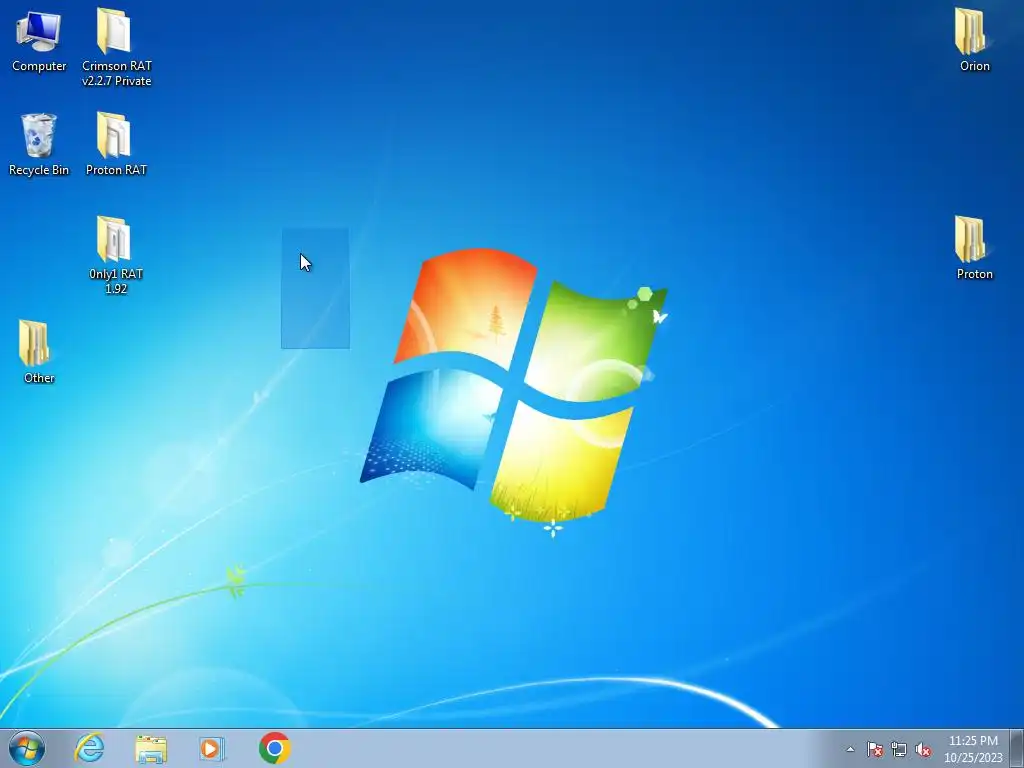Open the muted volume tray icon
This screenshot has width=1024, height=768.
coord(923,750)
